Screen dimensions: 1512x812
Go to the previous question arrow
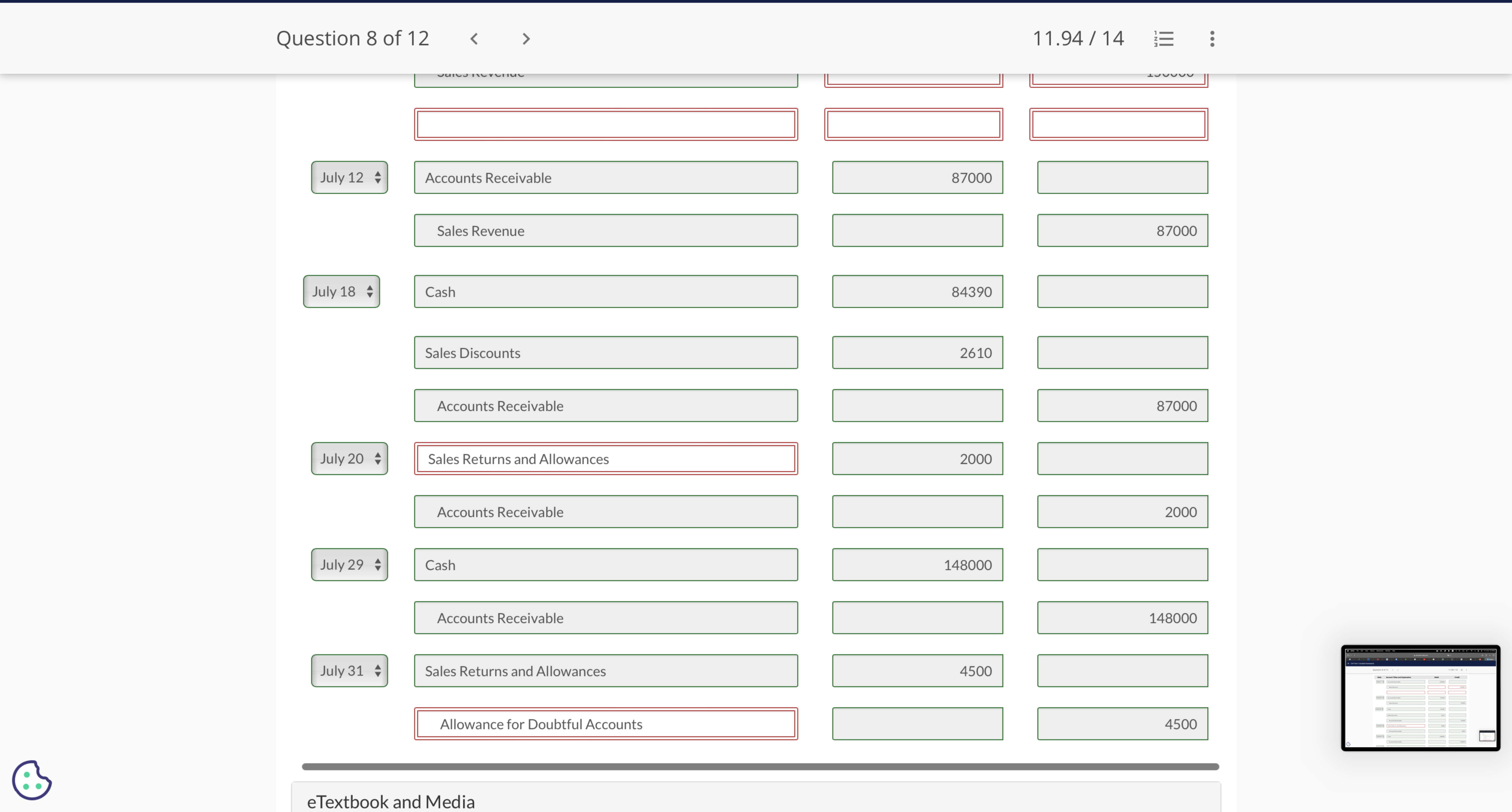[474, 39]
